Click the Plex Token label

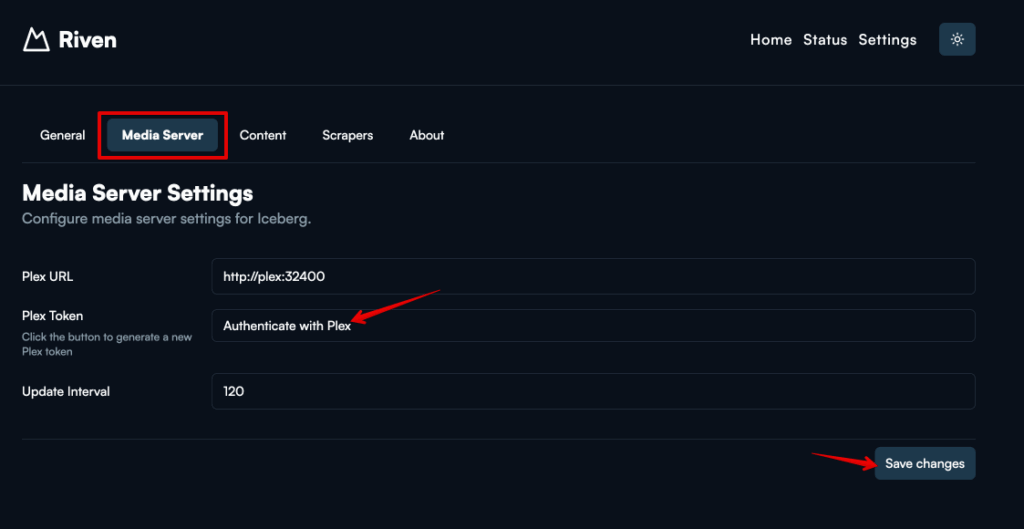pos(52,315)
